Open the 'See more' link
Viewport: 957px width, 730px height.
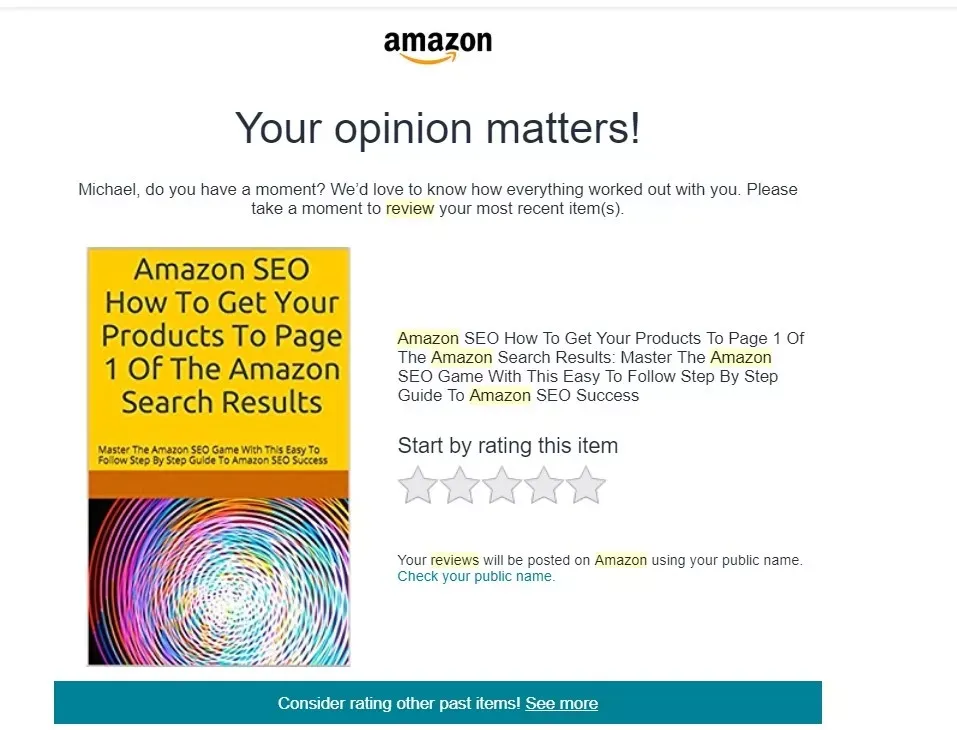(x=562, y=703)
